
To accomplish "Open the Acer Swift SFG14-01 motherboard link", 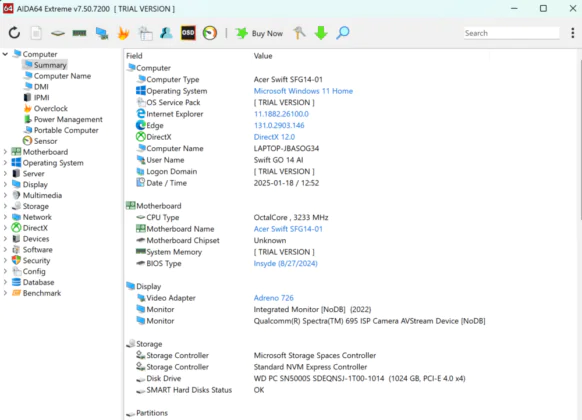I will pyautogui.click(x=288, y=229).
